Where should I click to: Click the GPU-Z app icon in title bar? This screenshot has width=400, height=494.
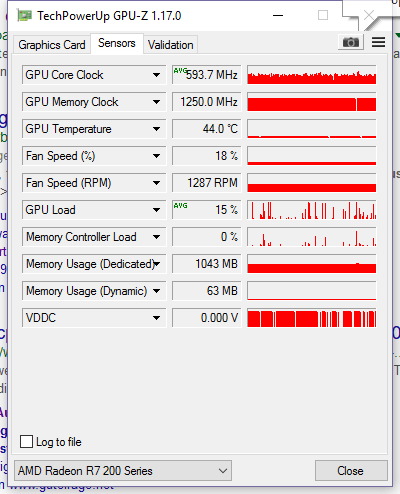click(x=24, y=16)
